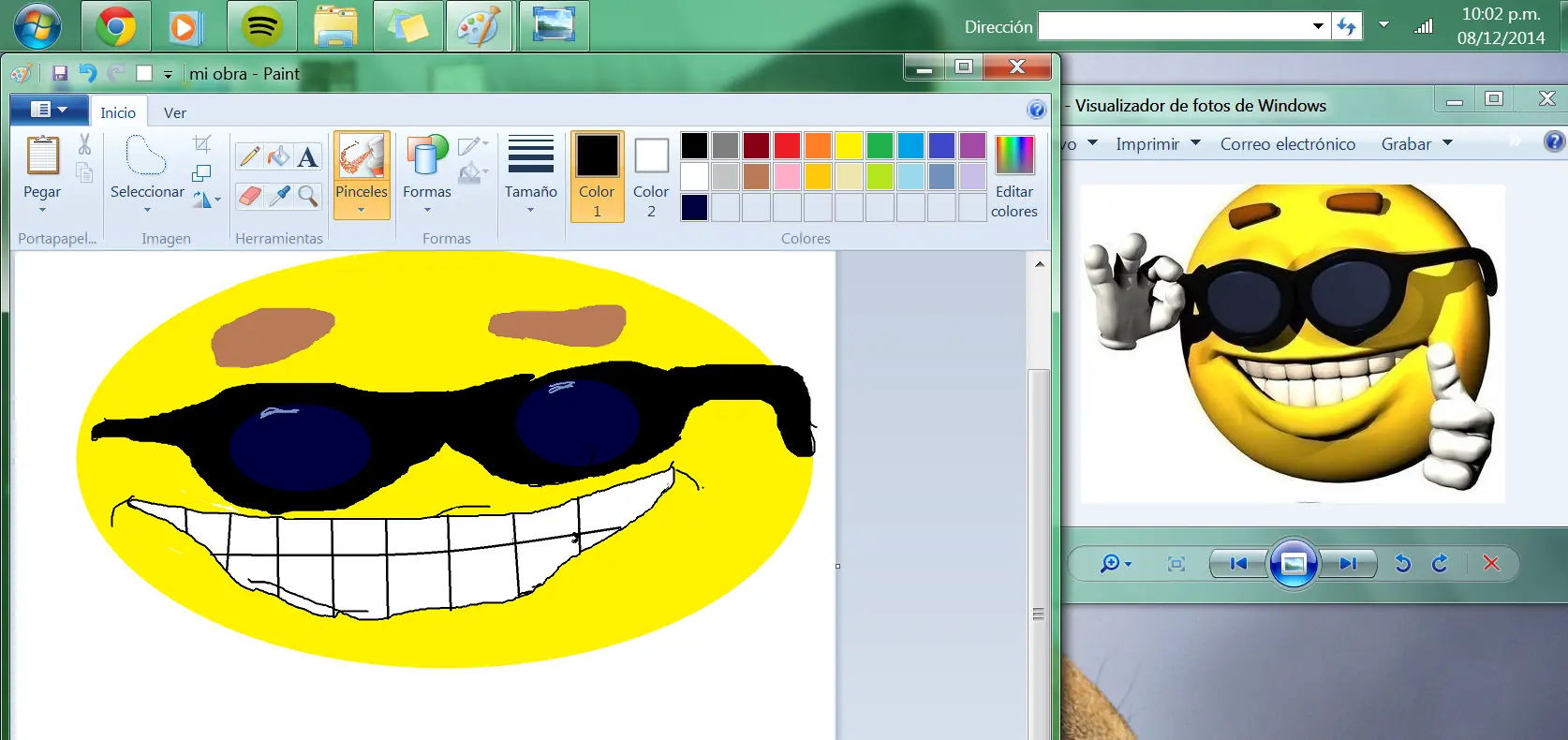Click the Redo arrow in quick access toolbar
The width and height of the screenshot is (1568, 740).
click(116, 73)
